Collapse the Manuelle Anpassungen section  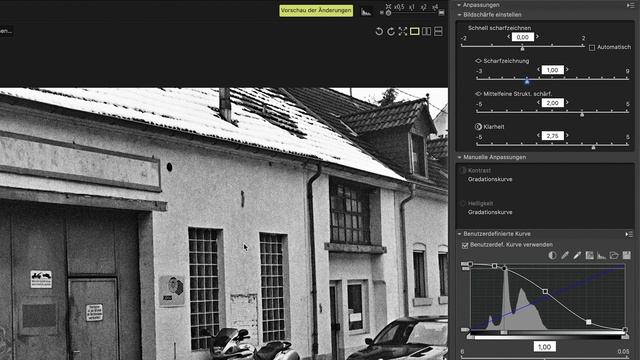pyautogui.click(x=459, y=157)
